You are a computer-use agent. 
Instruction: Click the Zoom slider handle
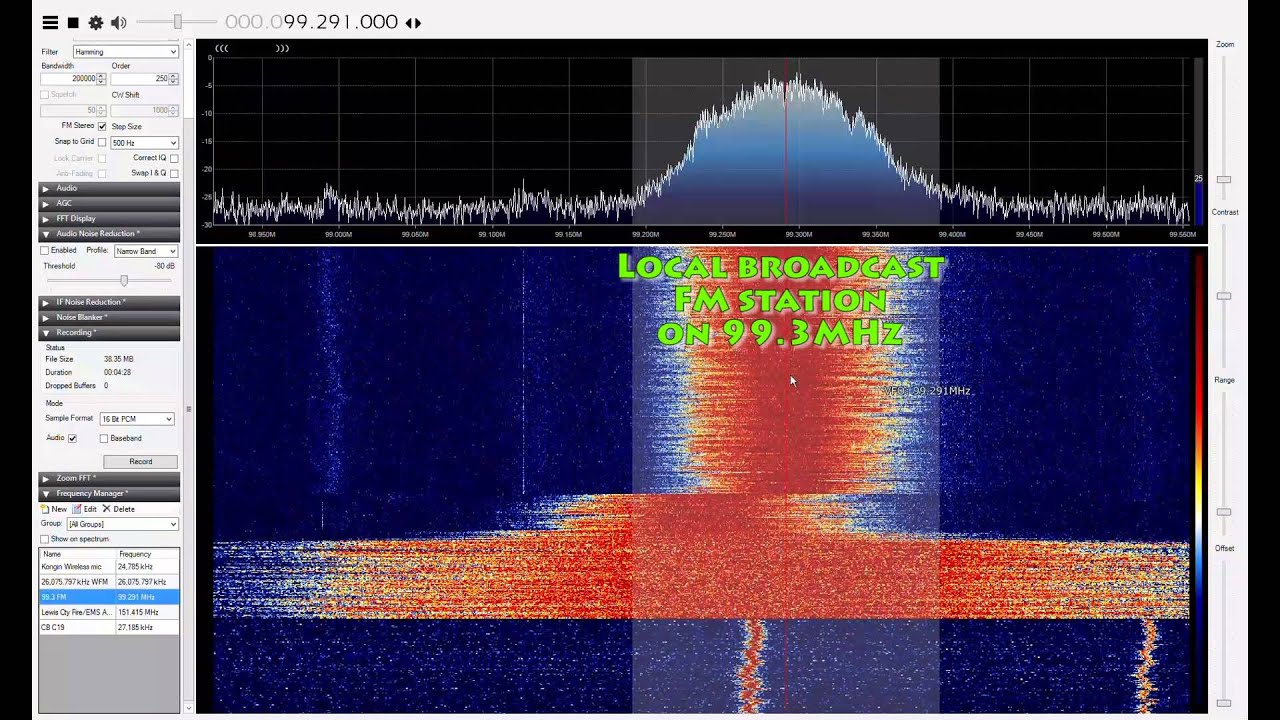(1223, 180)
